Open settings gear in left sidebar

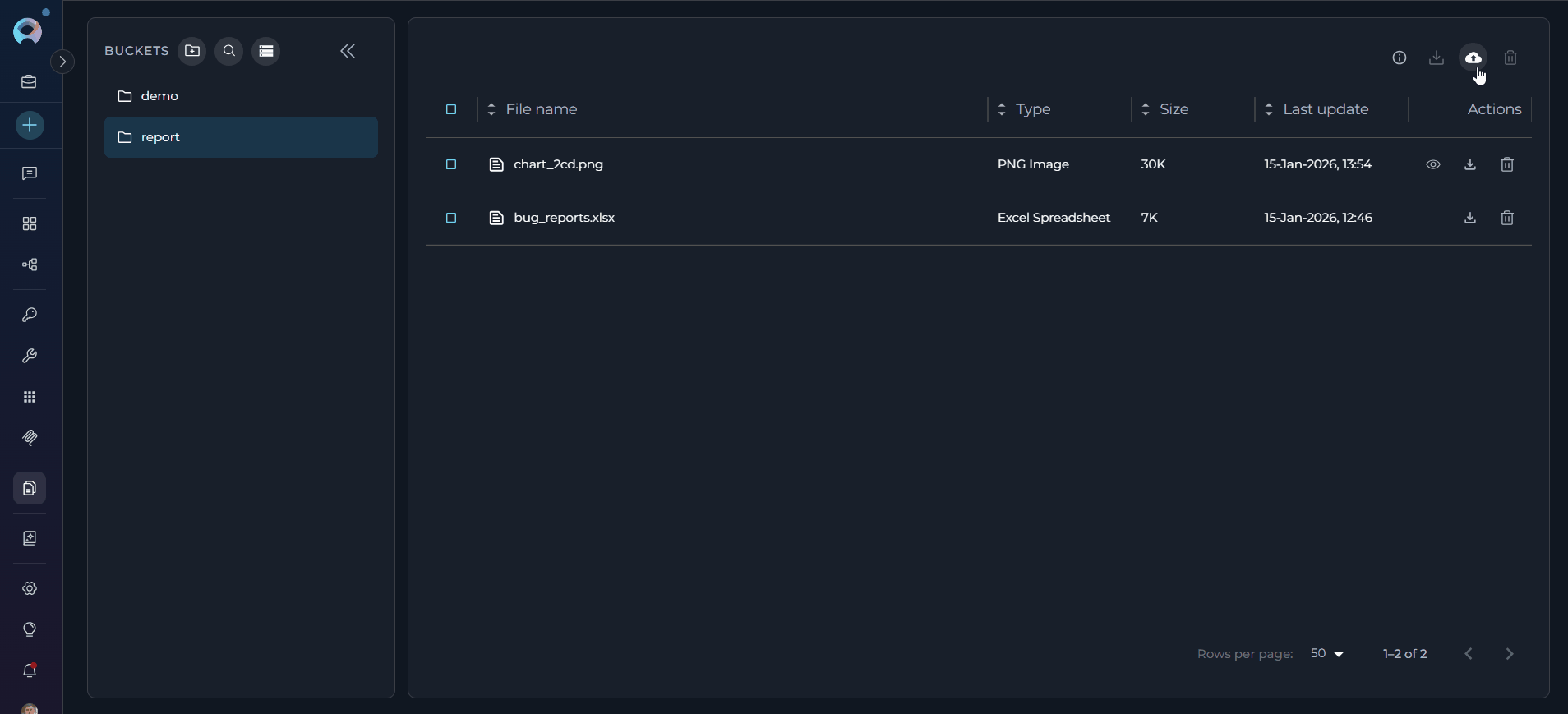30,588
